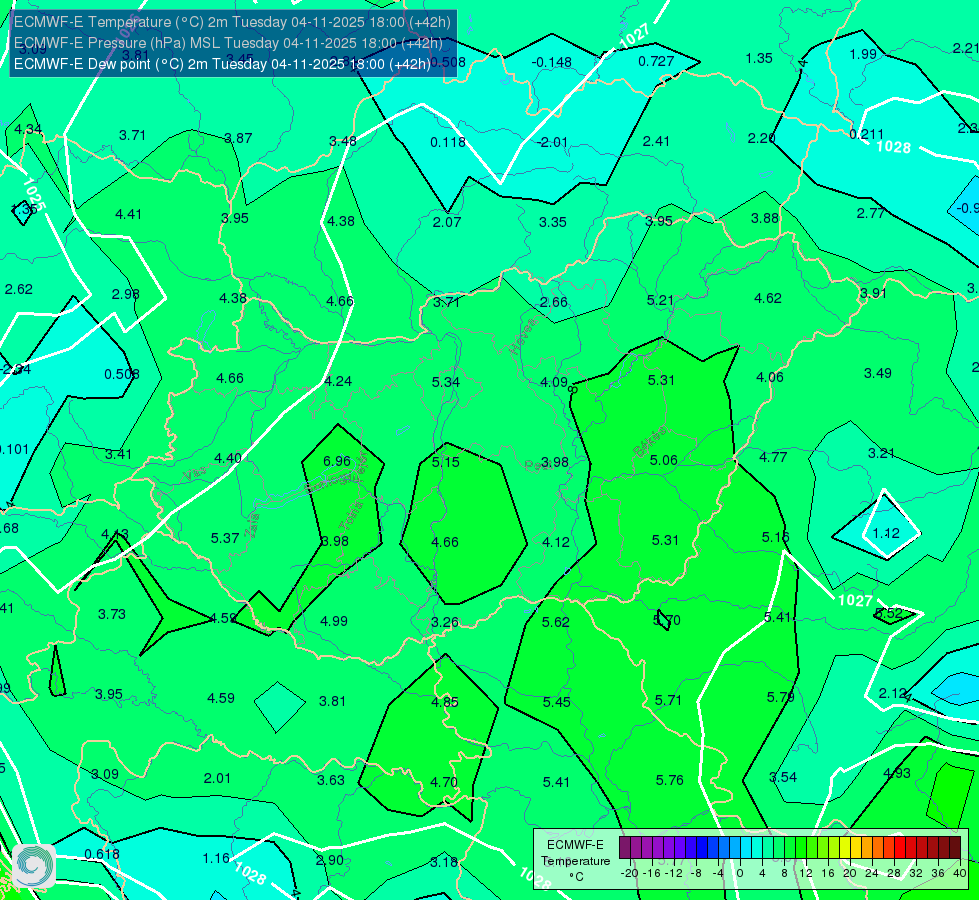Select the ECMWF-E Temperature 2m layer label
The height and width of the screenshot is (900, 979).
[232, 22]
